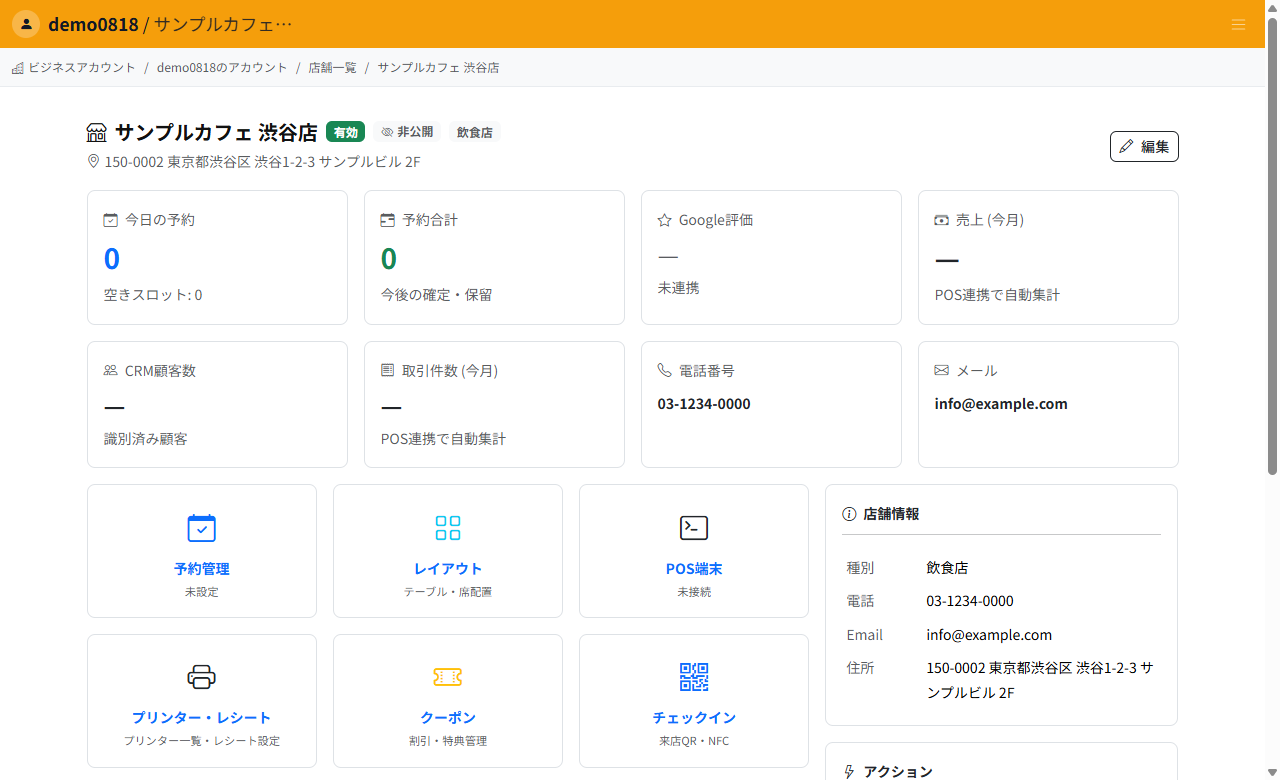Open the プリンター・レシート link
Viewport: 1280px width, 780px height.
(202, 718)
